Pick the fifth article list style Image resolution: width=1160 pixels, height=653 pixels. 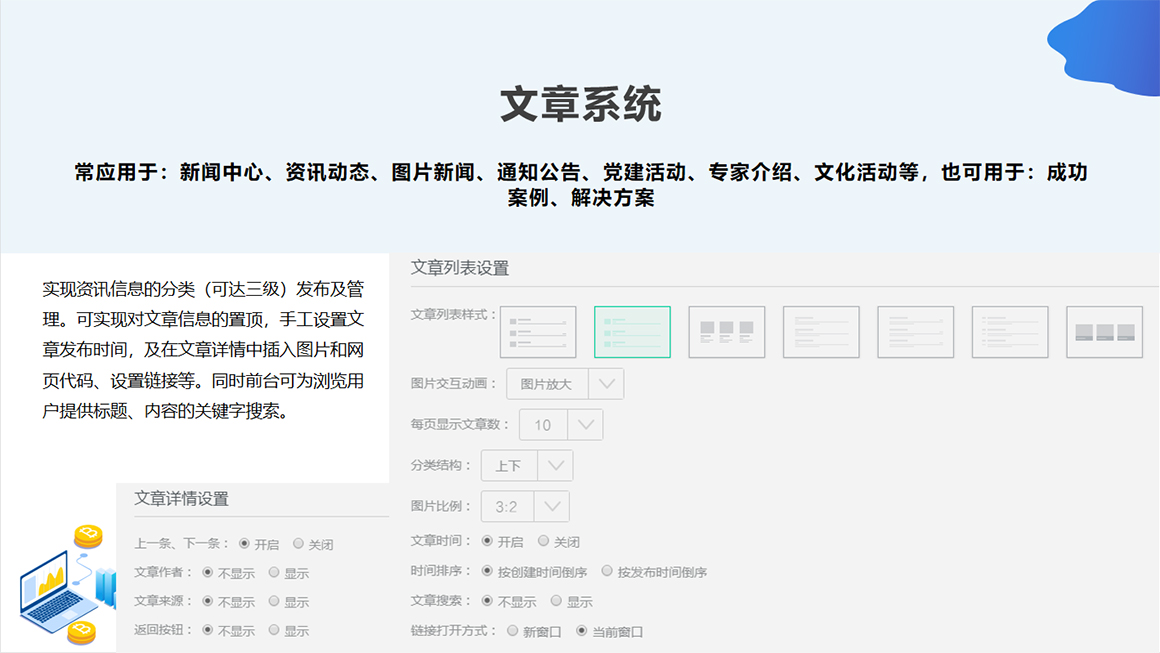[915, 332]
